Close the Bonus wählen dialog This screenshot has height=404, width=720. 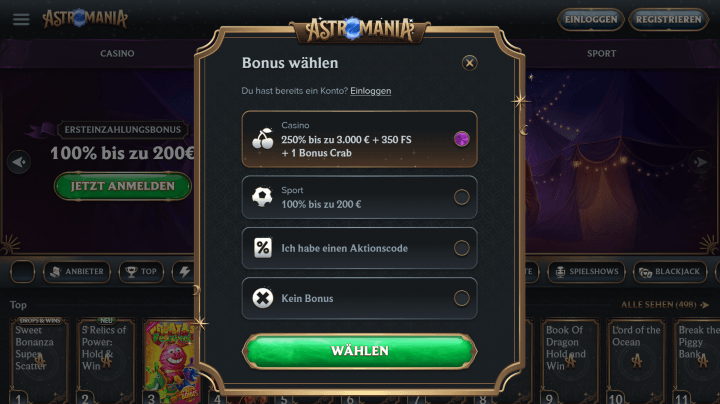coord(469,63)
